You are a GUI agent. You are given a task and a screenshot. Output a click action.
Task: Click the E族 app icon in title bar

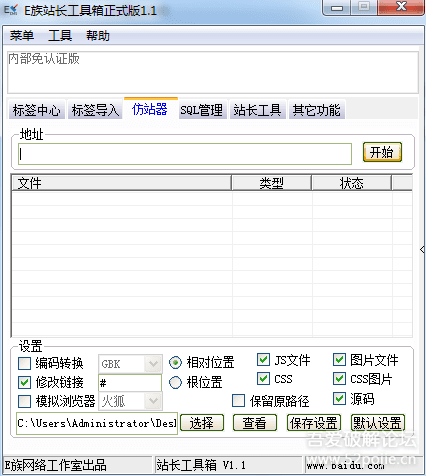pos(11,10)
